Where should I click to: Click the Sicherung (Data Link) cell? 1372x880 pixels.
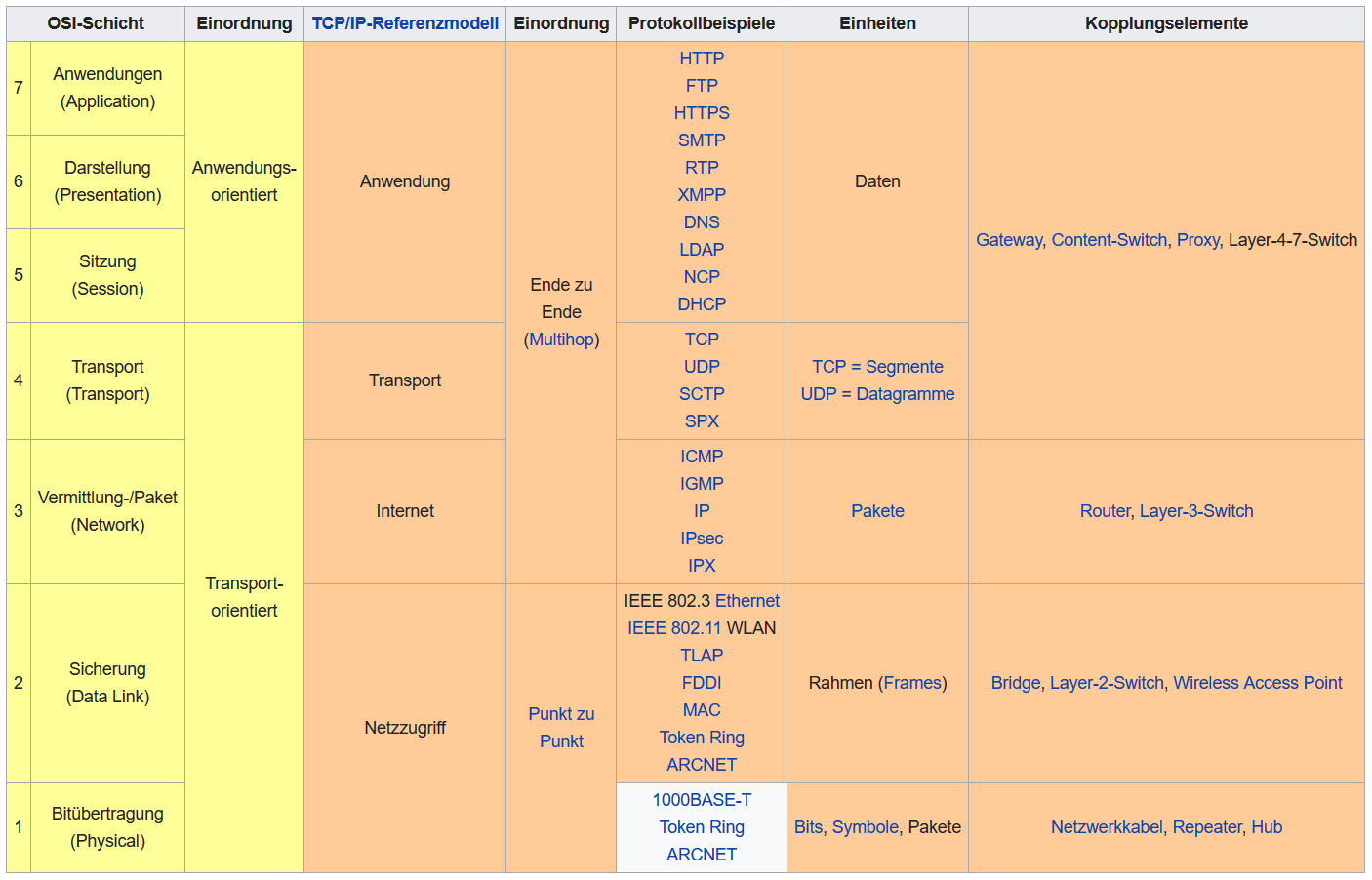107,683
